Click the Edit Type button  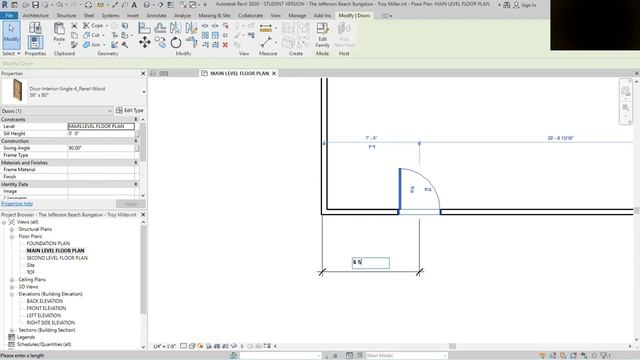click(x=130, y=110)
